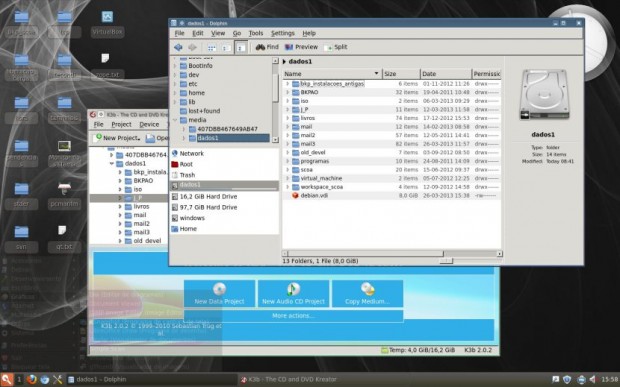Open the Name column sort dropdown arrow
Viewport: 620px width, 387px height.
click(x=376, y=74)
